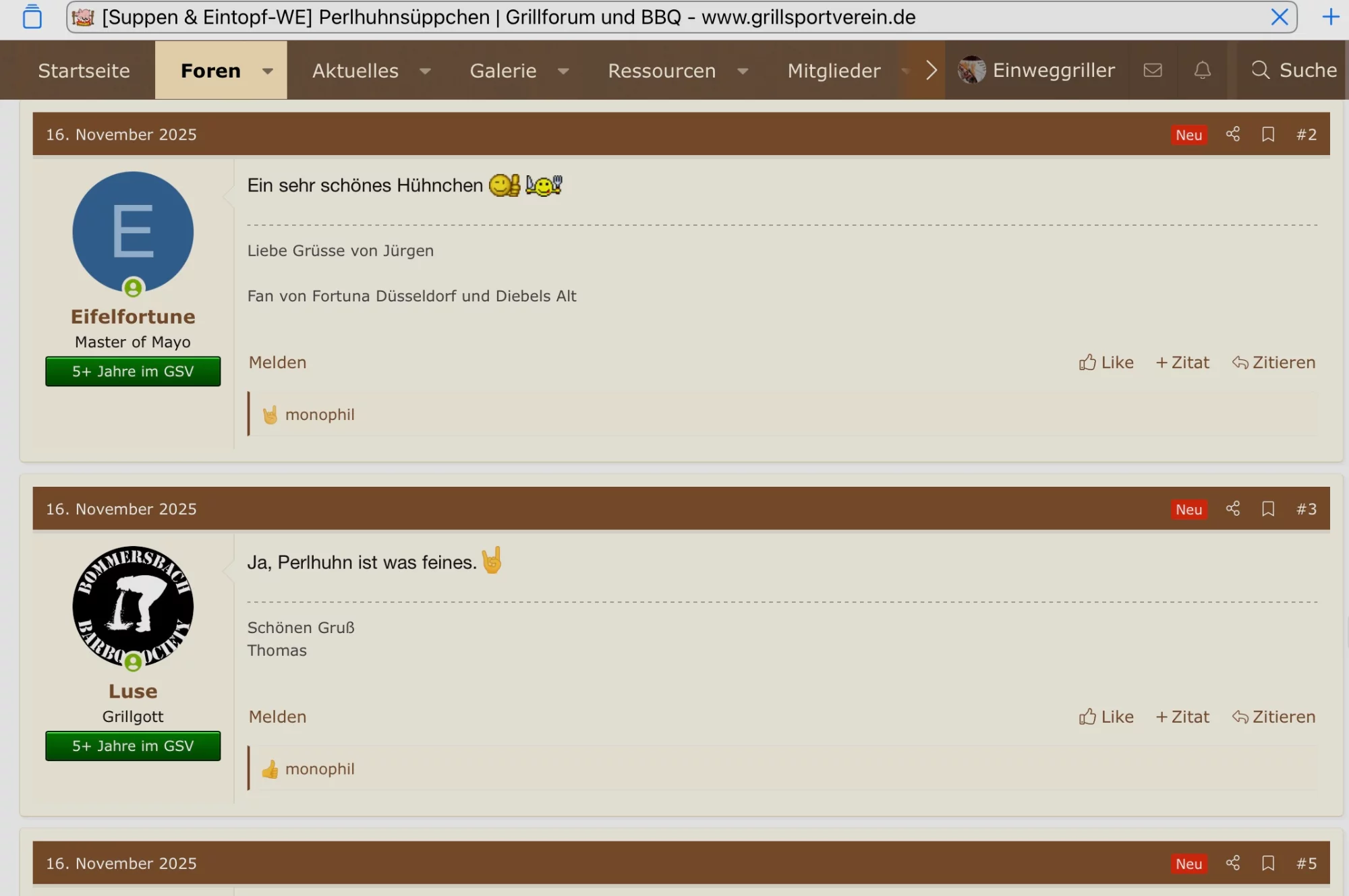Like Eifelfortune's post

(x=1106, y=362)
